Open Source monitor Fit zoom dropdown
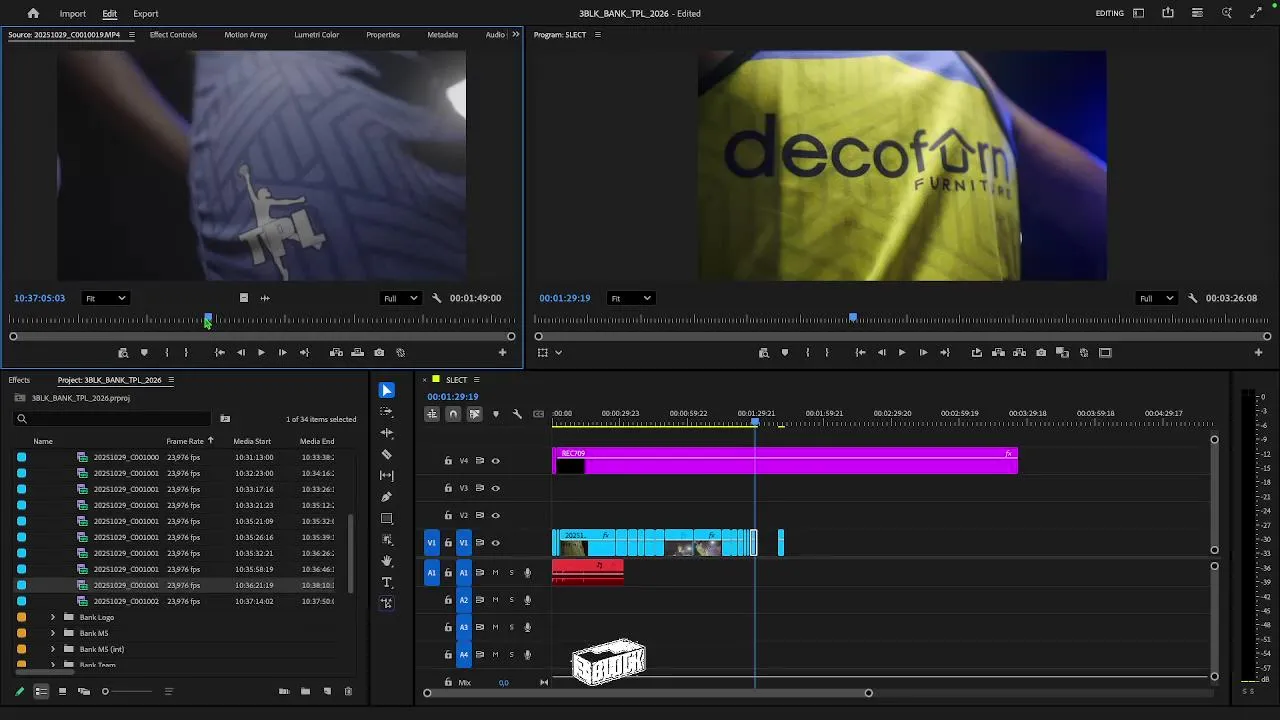 pos(105,298)
